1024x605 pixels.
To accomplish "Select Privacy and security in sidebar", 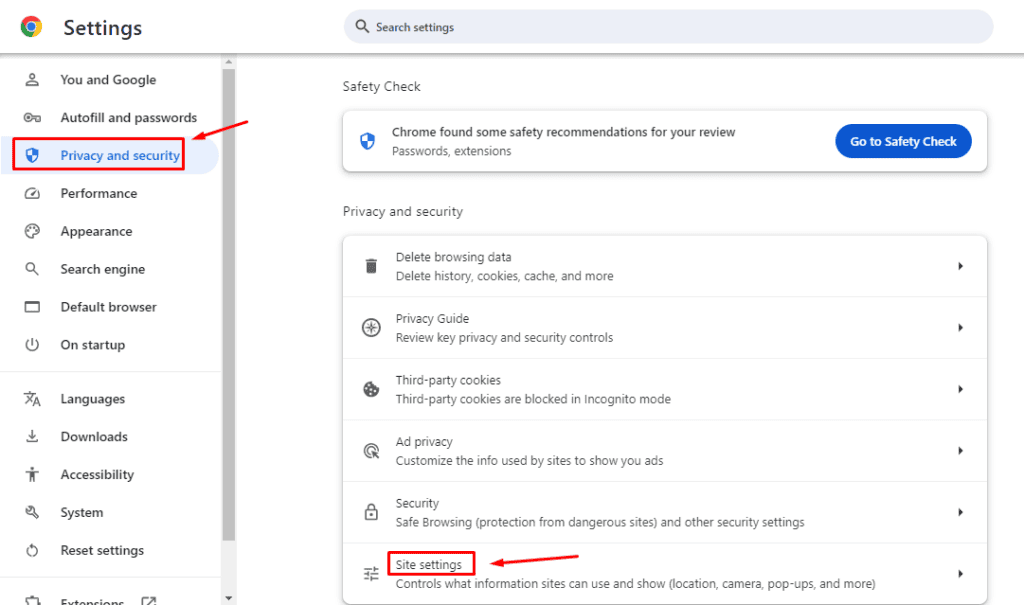I will [110, 155].
